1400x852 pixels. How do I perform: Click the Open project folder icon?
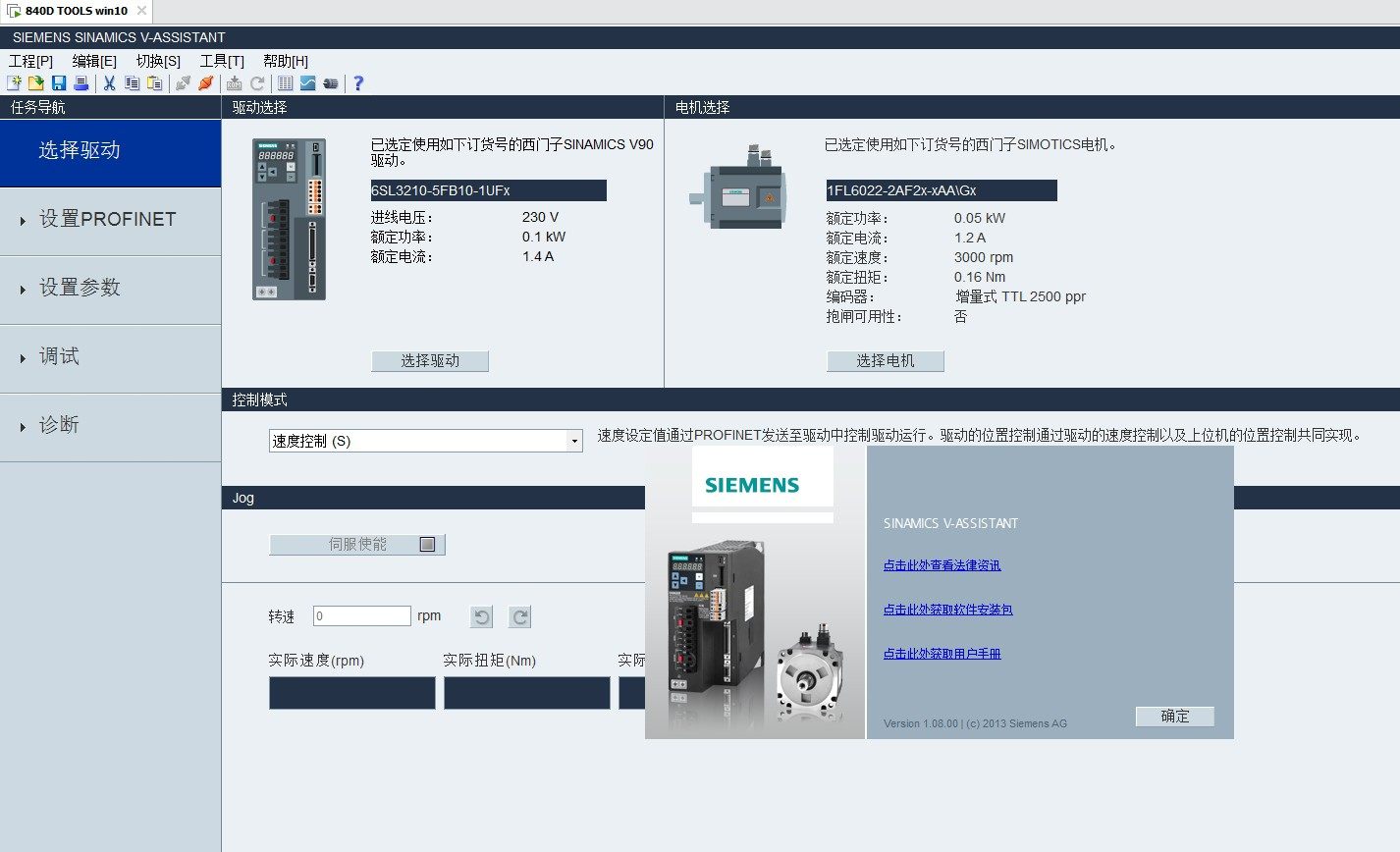pos(35,83)
